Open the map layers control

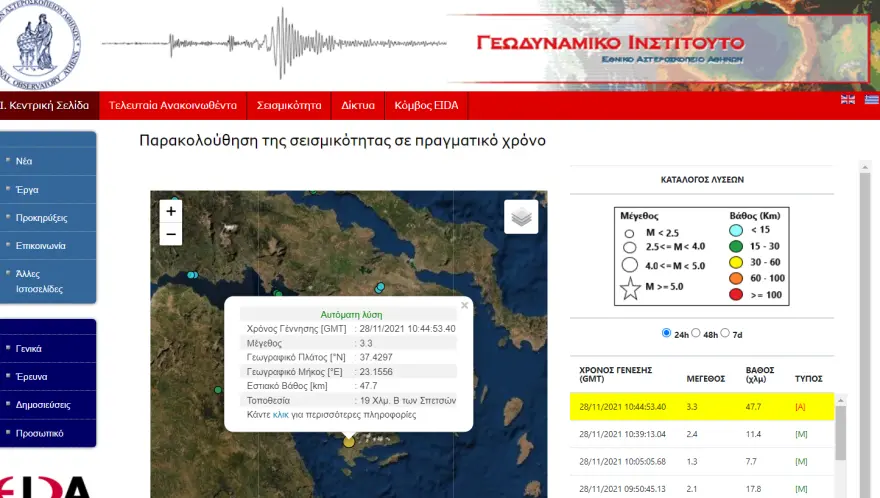pos(521,216)
